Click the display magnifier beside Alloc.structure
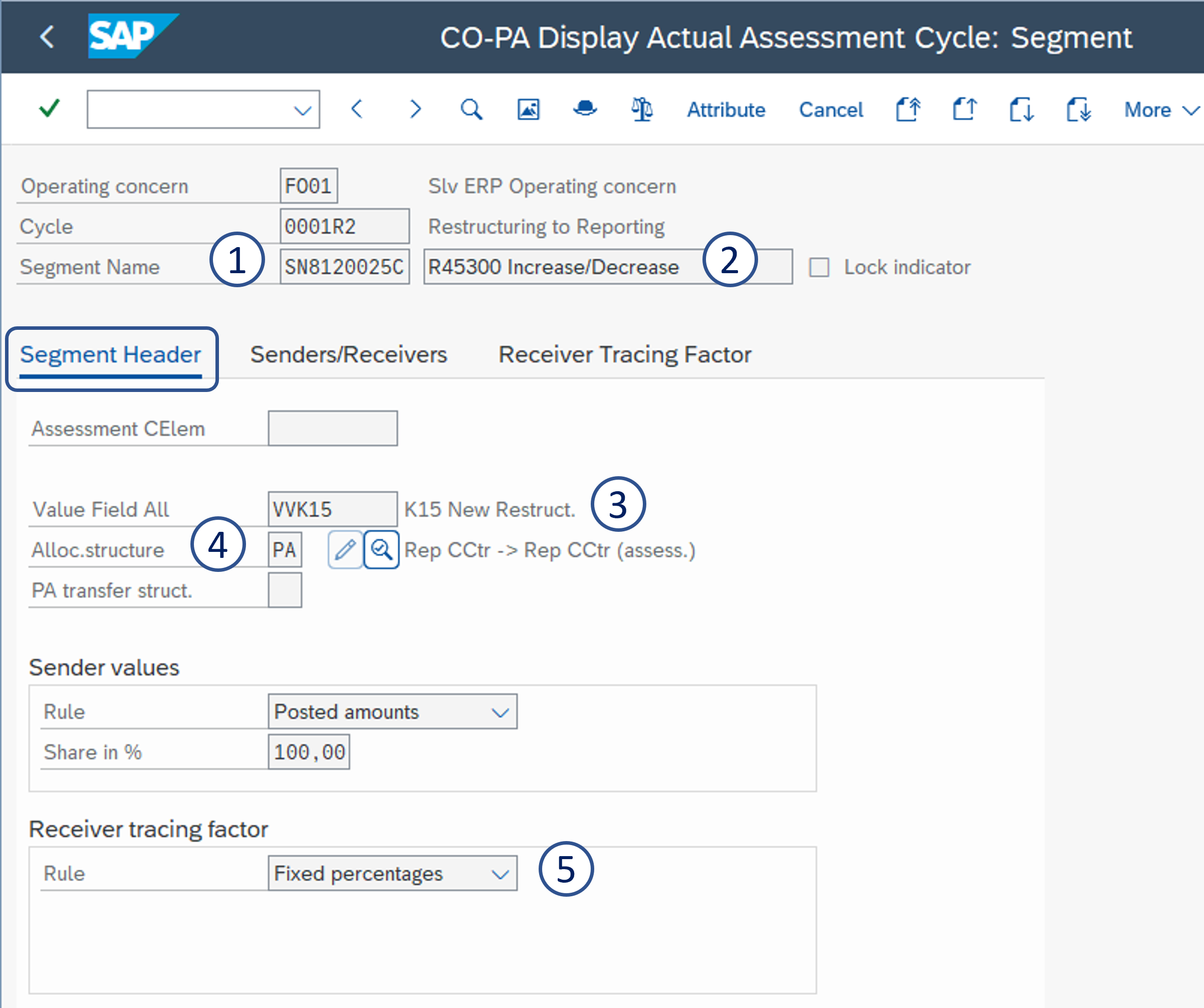This screenshot has width=1204, height=1008. [x=381, y=550]
